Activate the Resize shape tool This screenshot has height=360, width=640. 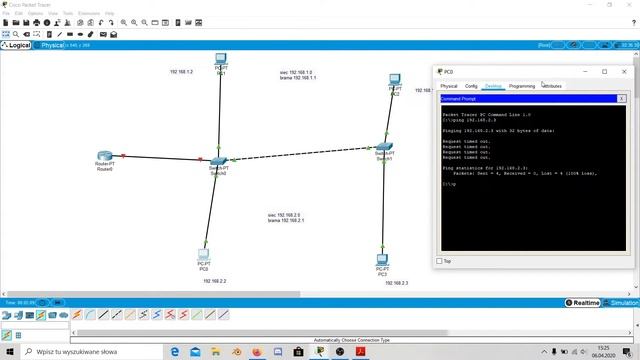coord(37,34)
